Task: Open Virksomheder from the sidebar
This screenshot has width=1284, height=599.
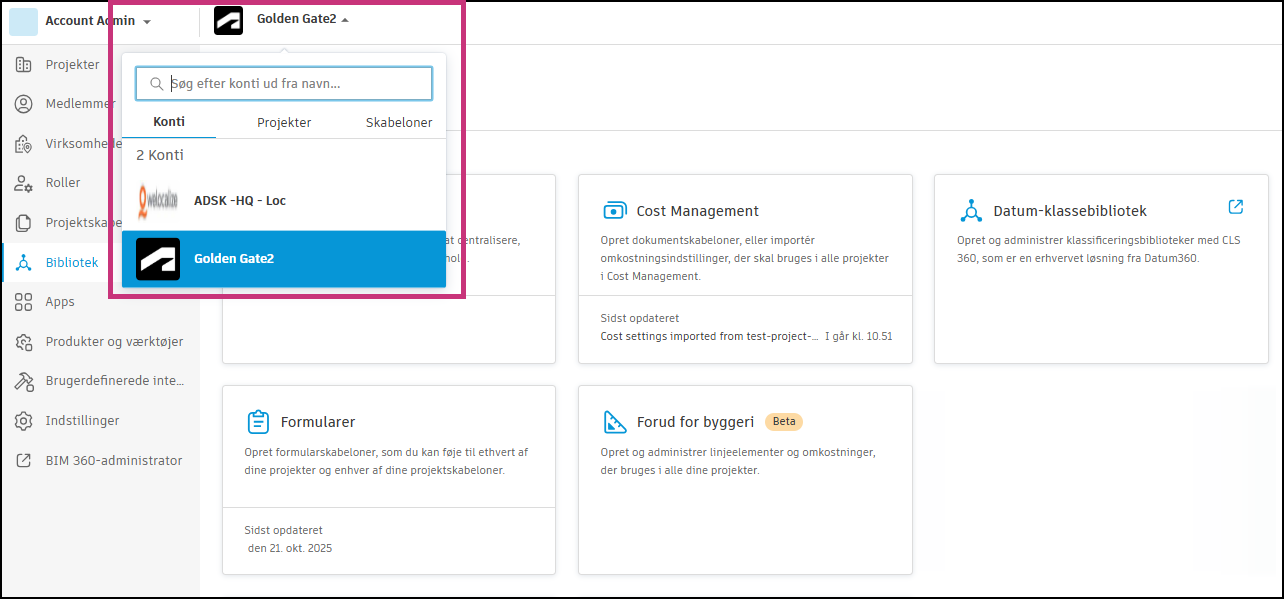Action: 22,143
